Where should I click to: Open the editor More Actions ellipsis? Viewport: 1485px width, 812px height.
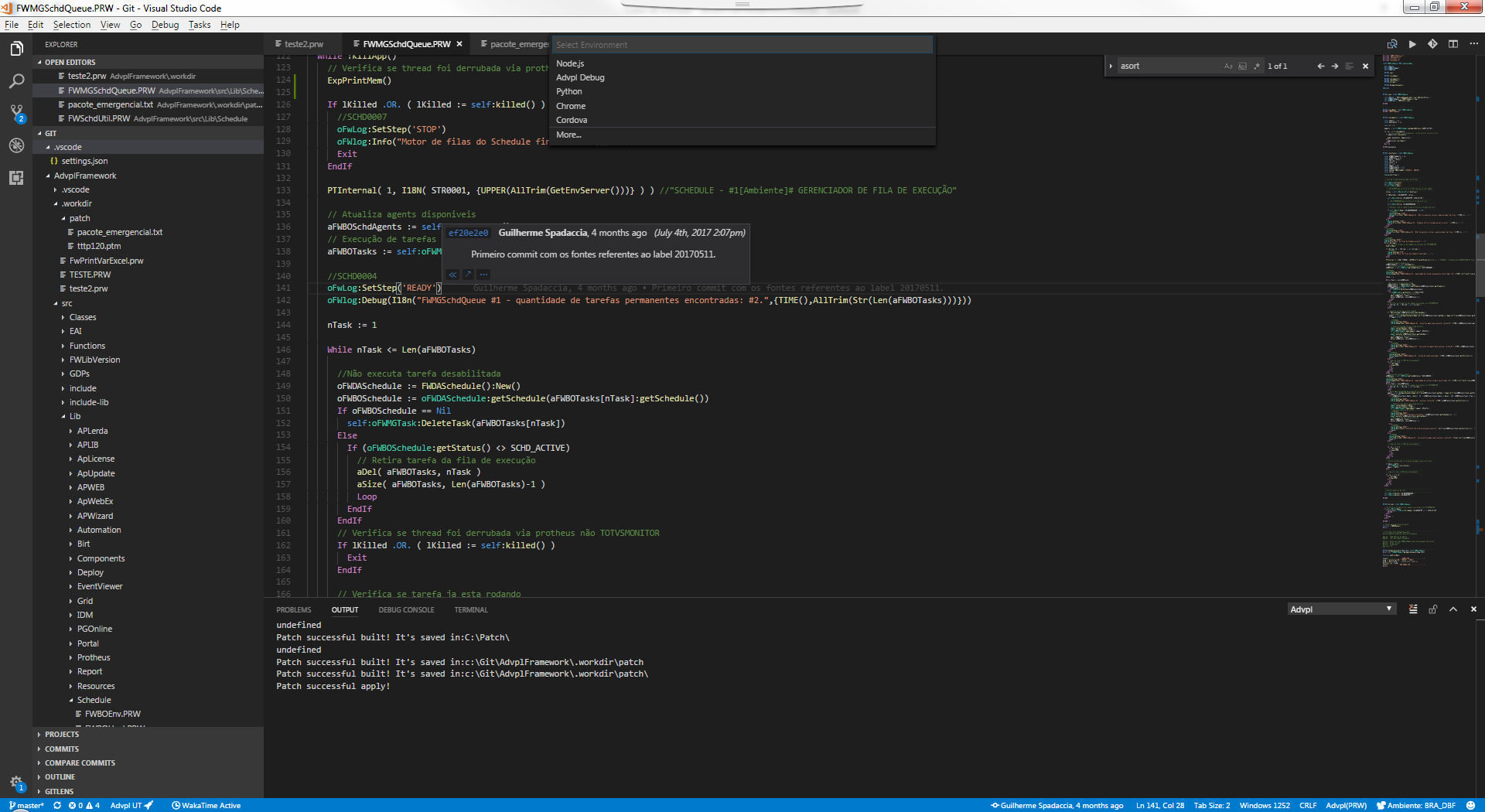(x=1473, y=44)
